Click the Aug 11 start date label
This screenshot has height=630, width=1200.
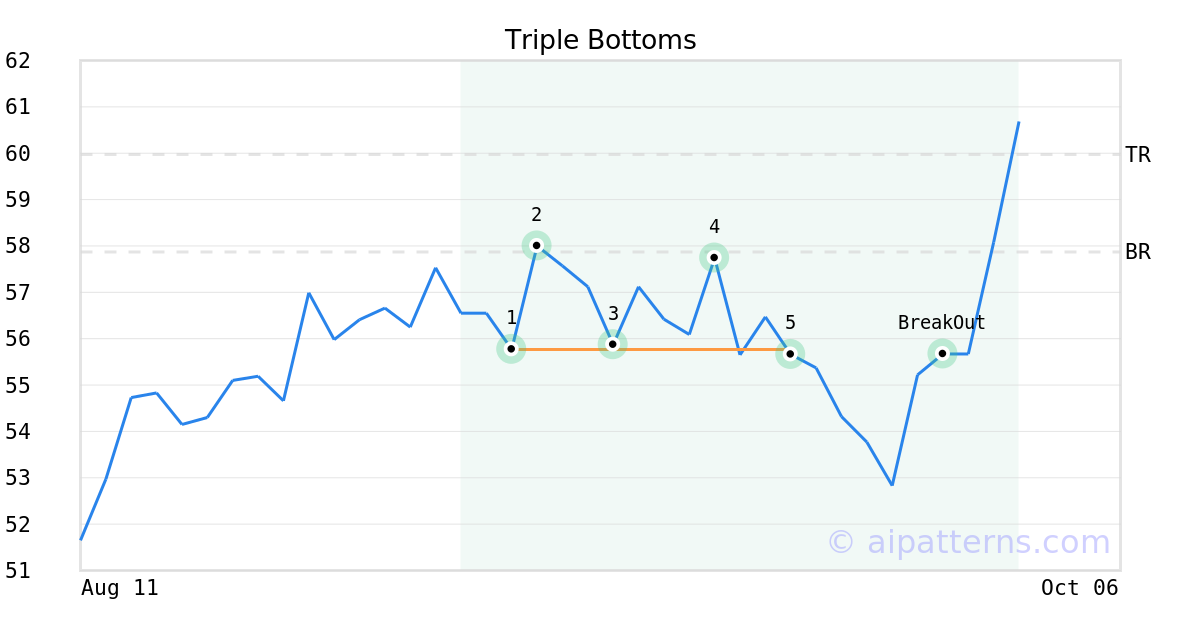click(x=120, y=588)
